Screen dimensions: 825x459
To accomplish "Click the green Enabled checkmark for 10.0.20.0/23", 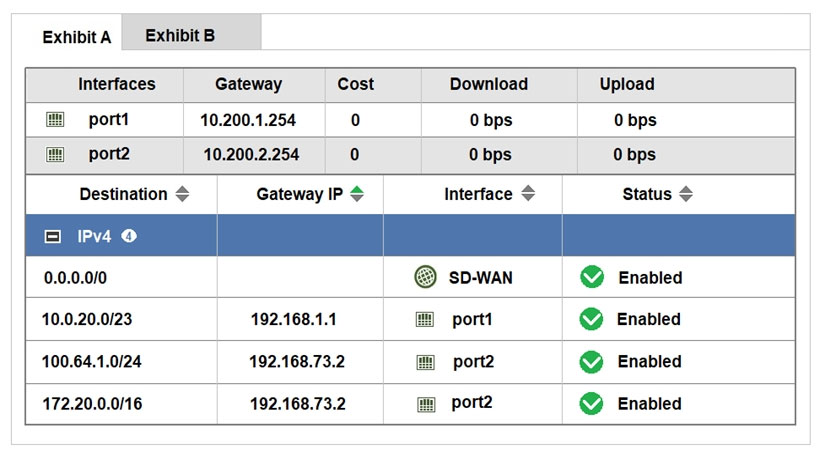I will tap(592, 320).
